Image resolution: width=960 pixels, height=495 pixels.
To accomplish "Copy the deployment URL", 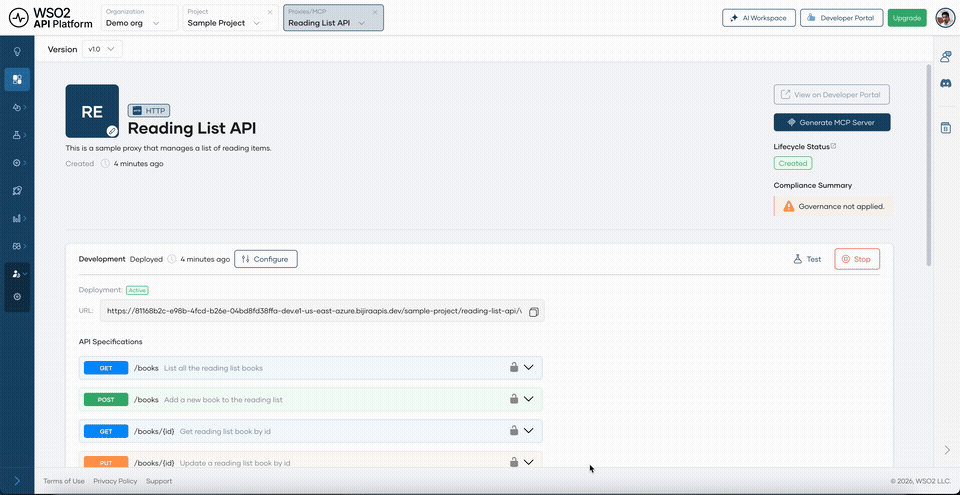I will pyautogui.click(x=533, y=312).
